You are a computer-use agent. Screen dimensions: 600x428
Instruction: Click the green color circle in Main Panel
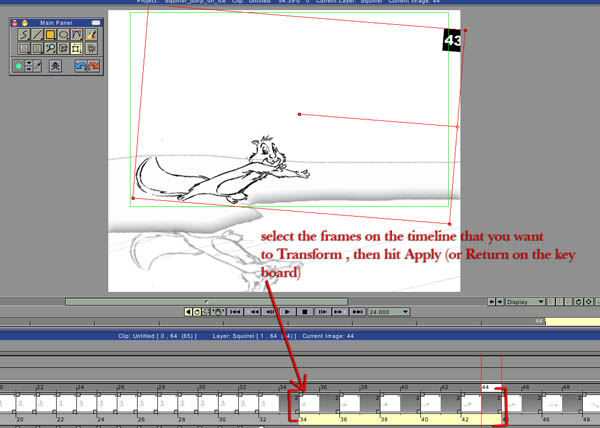click(x=18, y=66)
